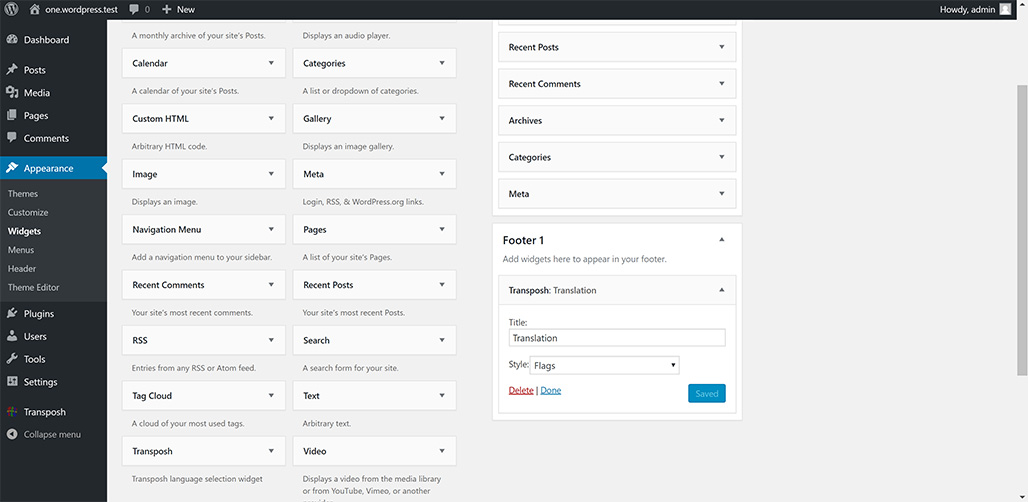Click the Media icon in sidebar
The height and width of the screenshot is (502, 1028).
pos(12,92)
